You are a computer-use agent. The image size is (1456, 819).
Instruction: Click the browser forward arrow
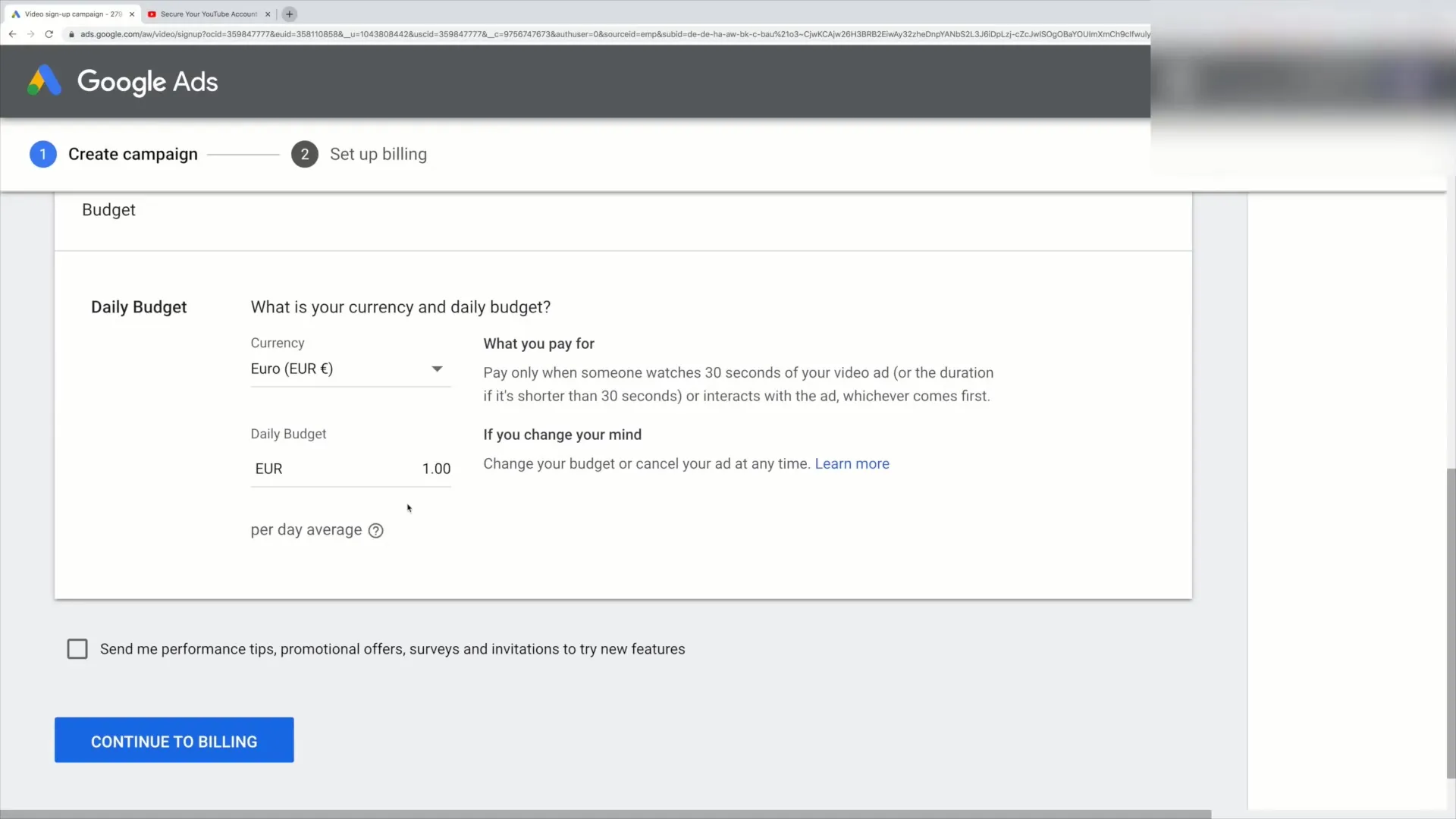30,34
